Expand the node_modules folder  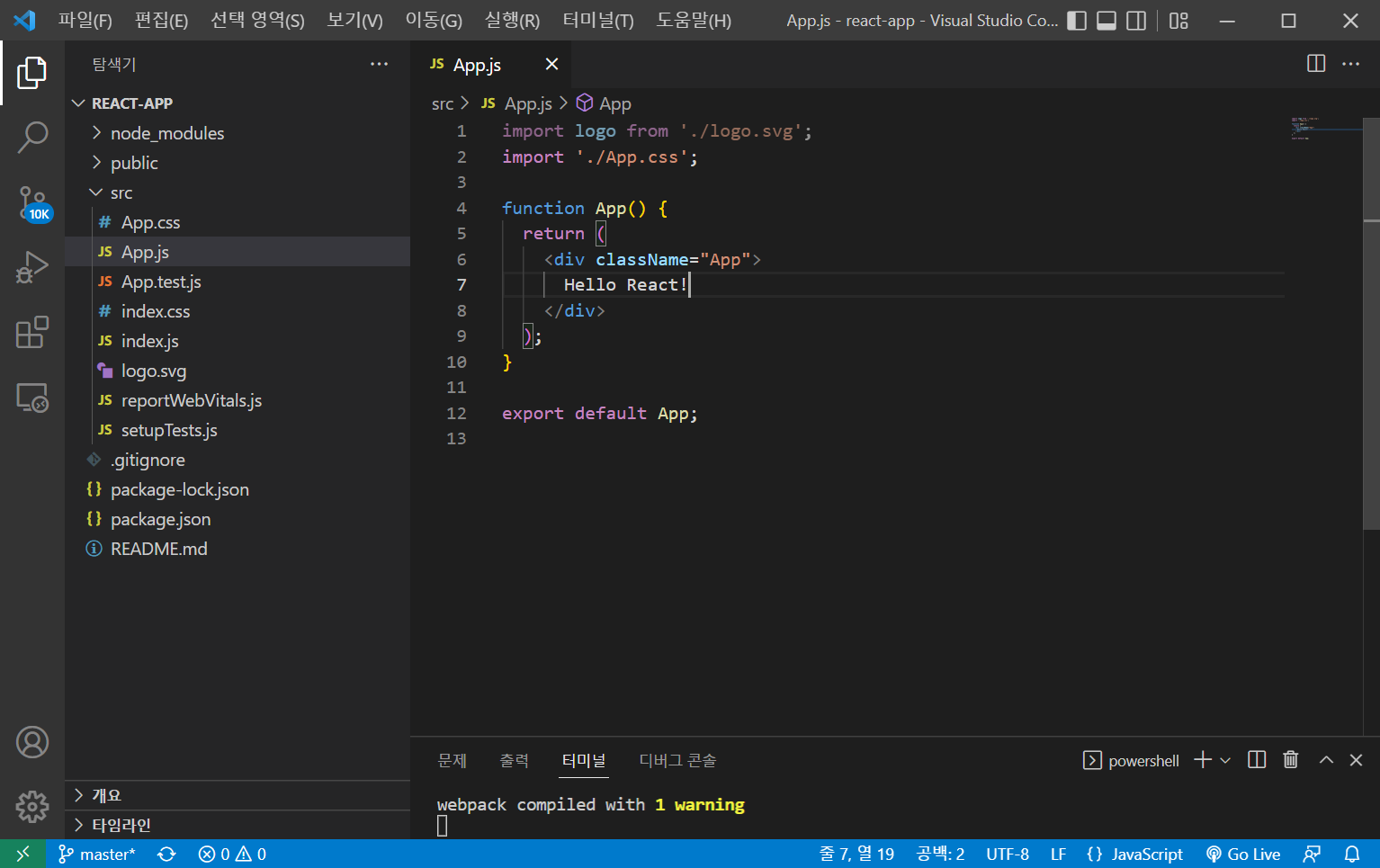point(237,133)
